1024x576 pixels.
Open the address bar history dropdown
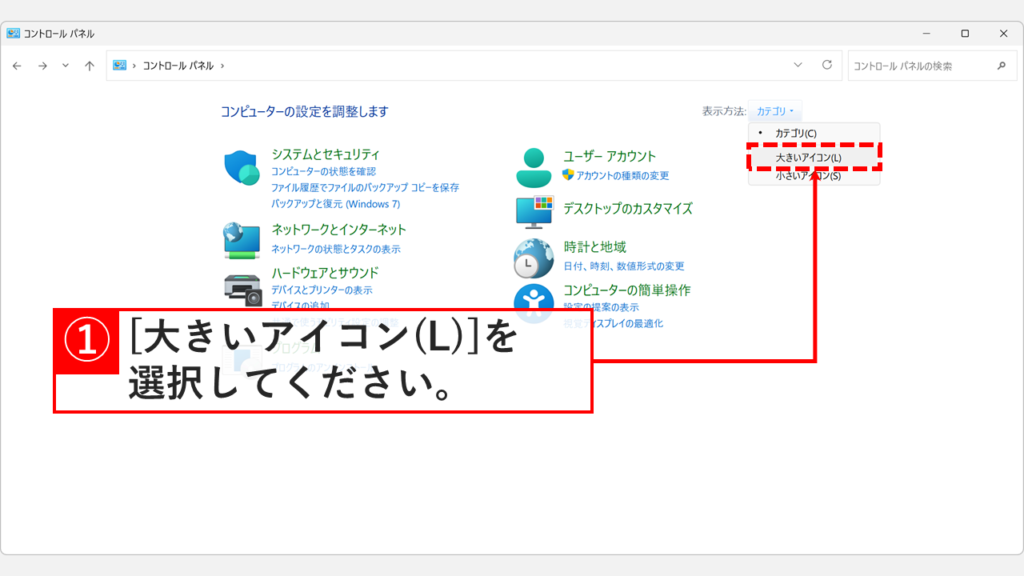point(797,65)
